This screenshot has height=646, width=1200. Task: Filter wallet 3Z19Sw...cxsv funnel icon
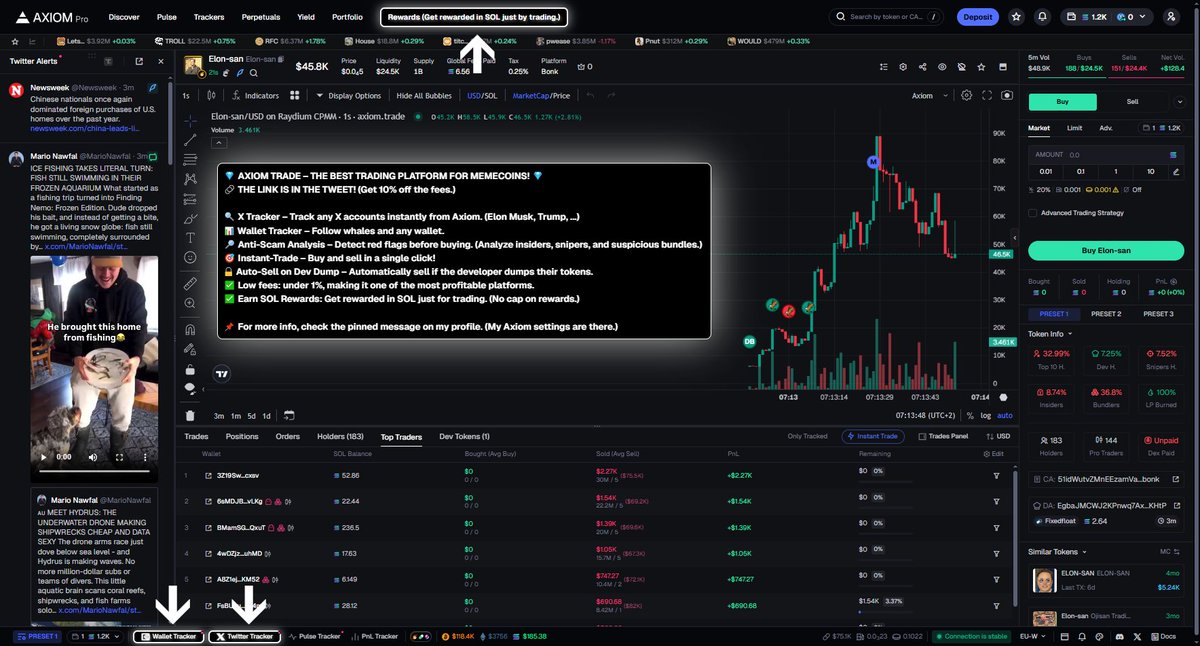(x=996, y=476)
